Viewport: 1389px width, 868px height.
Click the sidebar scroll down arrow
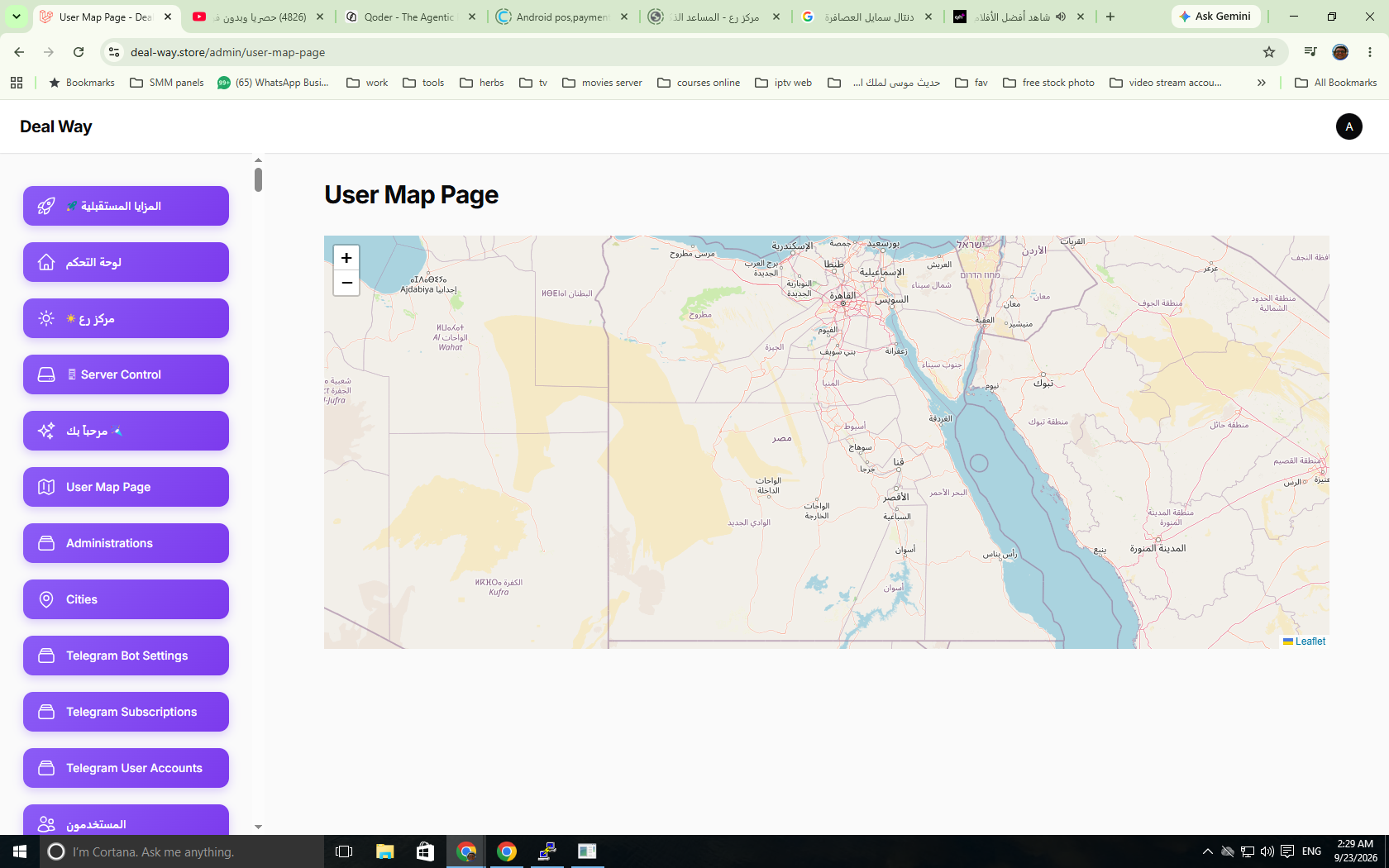(x=258, y=827)
